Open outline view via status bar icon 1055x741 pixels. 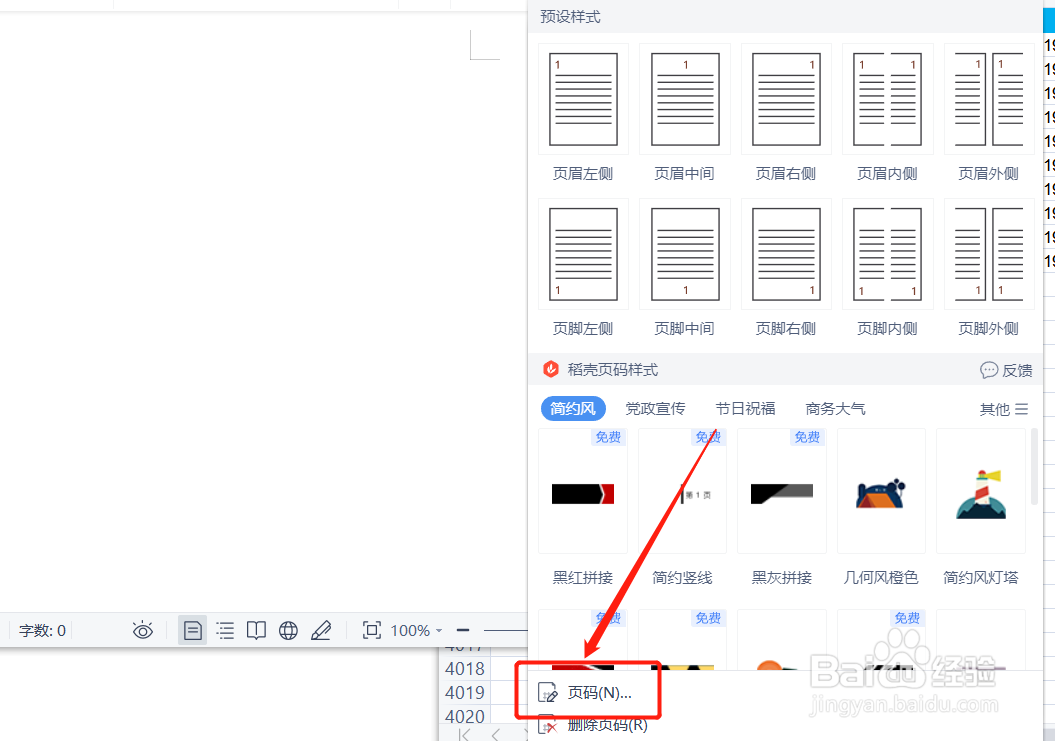tap(224, 630)
